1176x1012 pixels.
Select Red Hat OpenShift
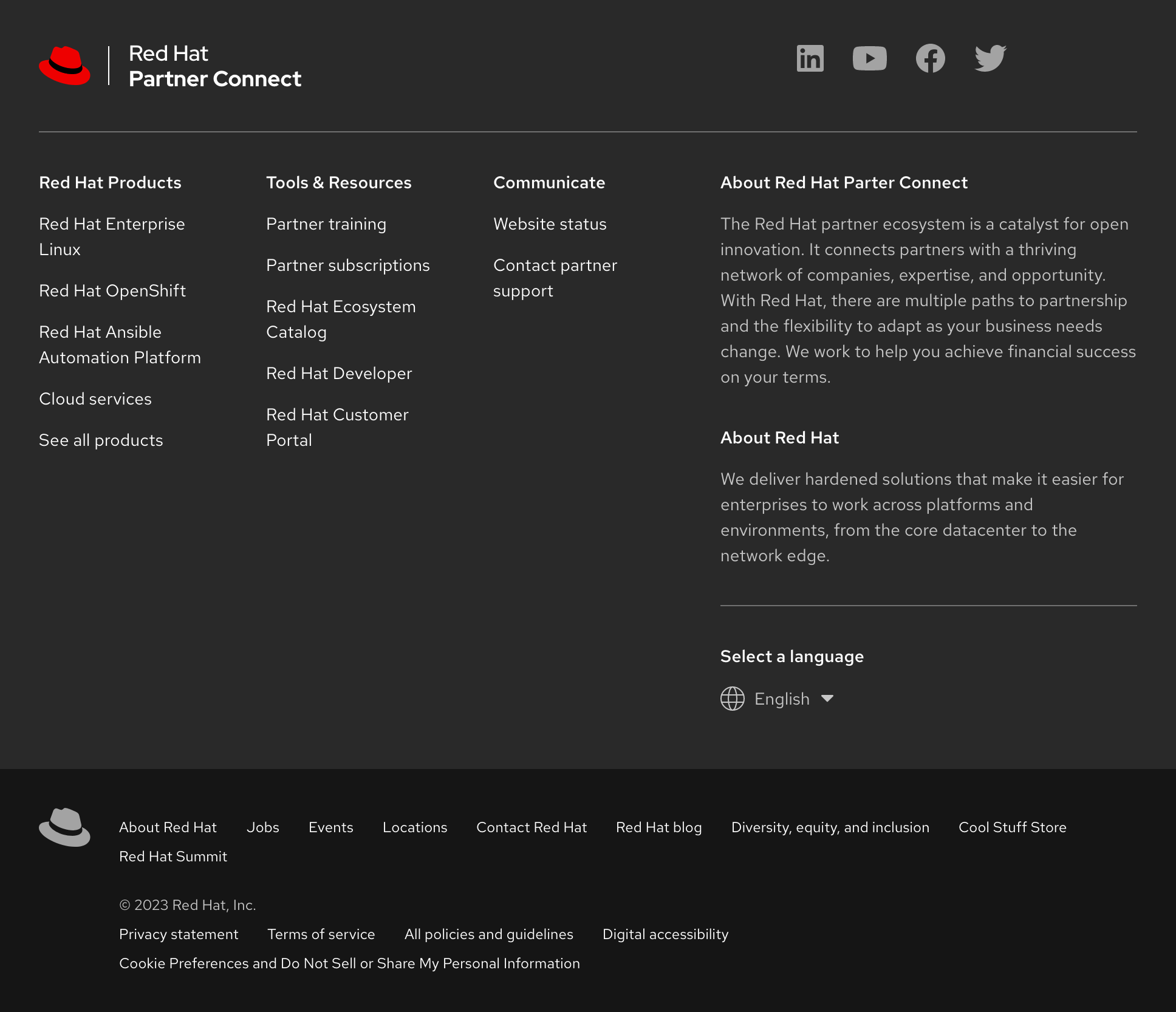pos(112,291)
